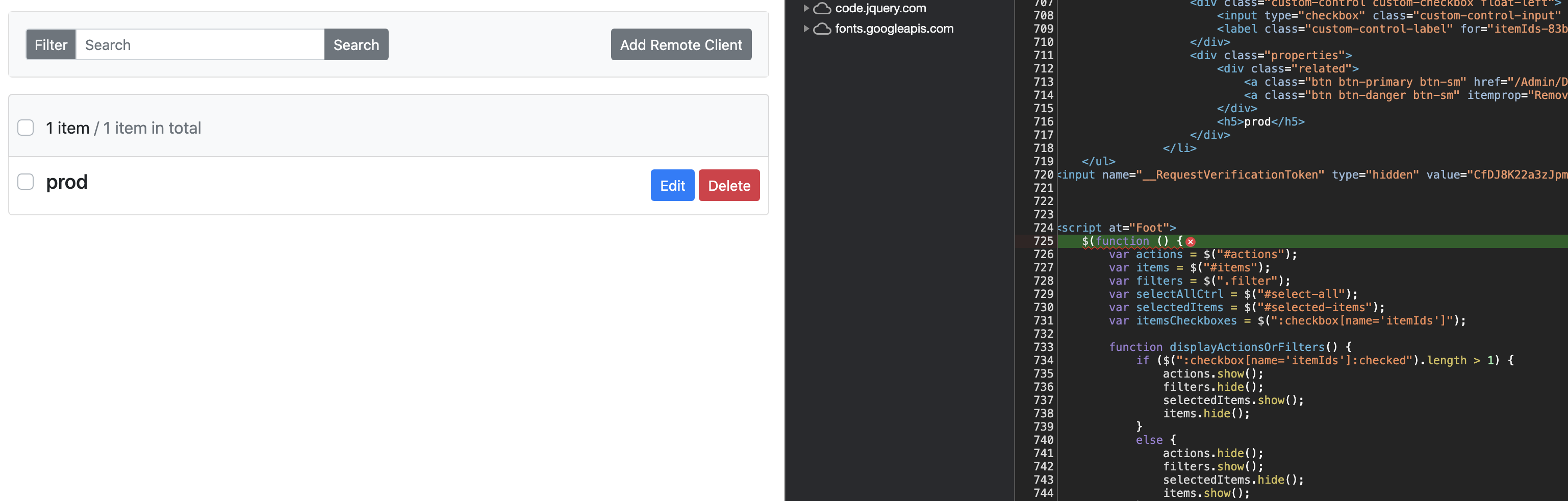Select the code.jquery.com source entry
1568x501 pixels.
click(880, 9)
